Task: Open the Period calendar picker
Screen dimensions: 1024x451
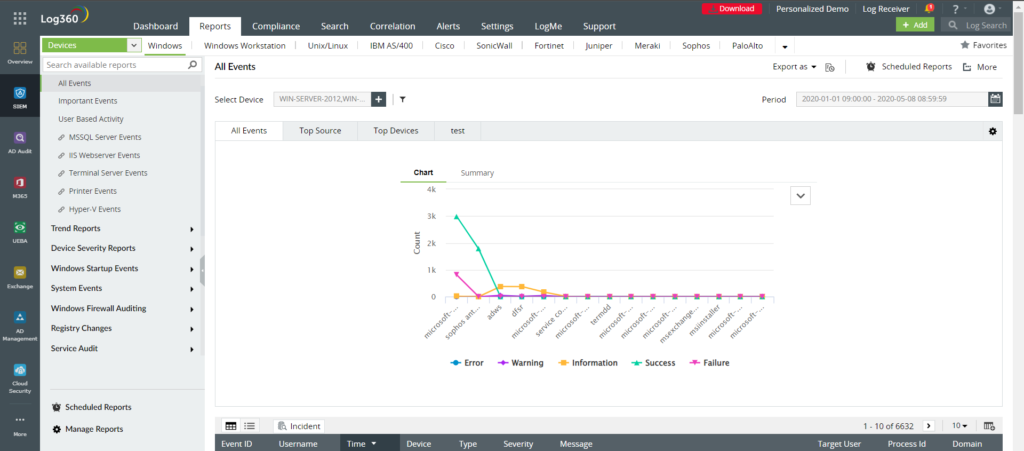Action: (x=995, y=99)
